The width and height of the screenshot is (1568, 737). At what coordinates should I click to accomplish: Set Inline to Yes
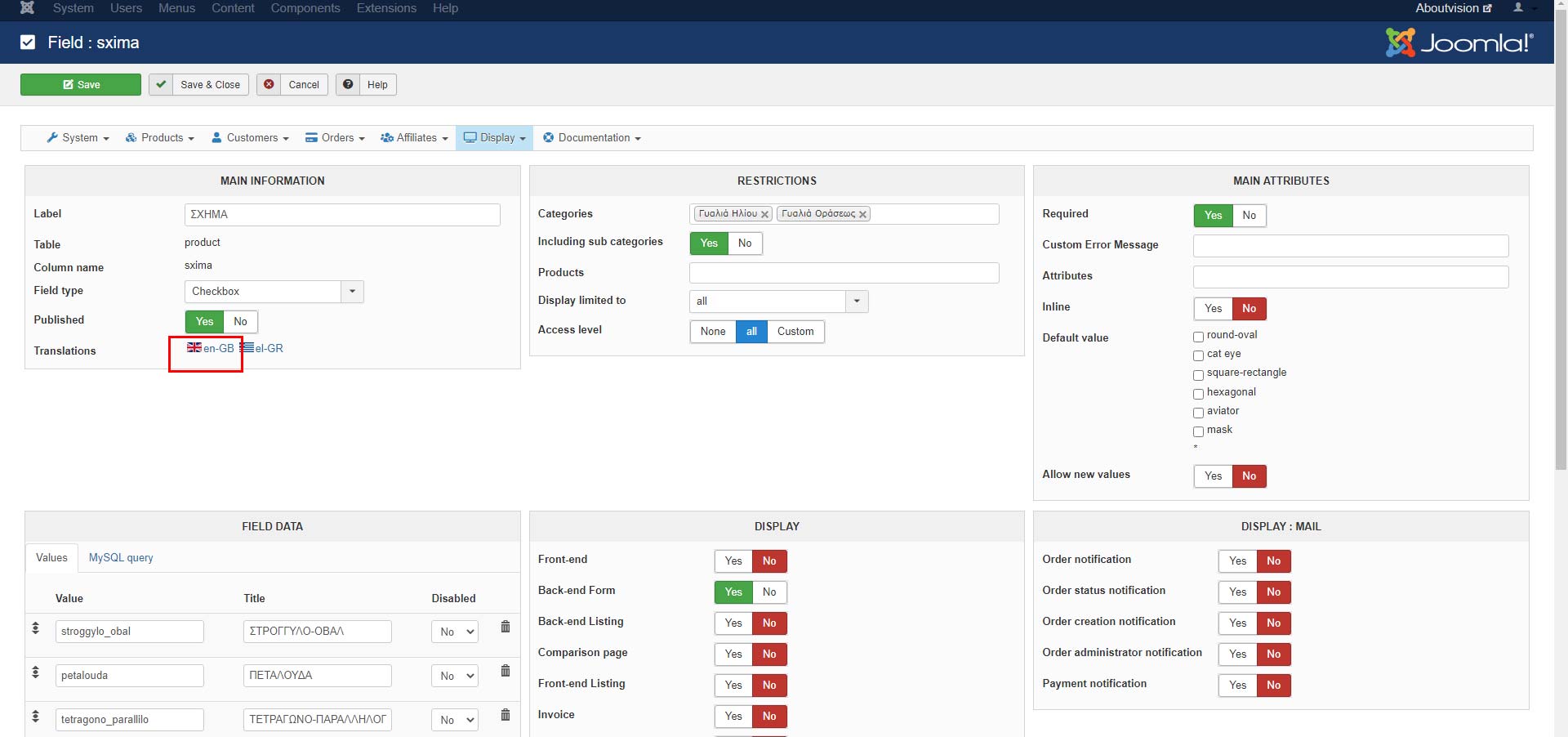[1214, 309]
